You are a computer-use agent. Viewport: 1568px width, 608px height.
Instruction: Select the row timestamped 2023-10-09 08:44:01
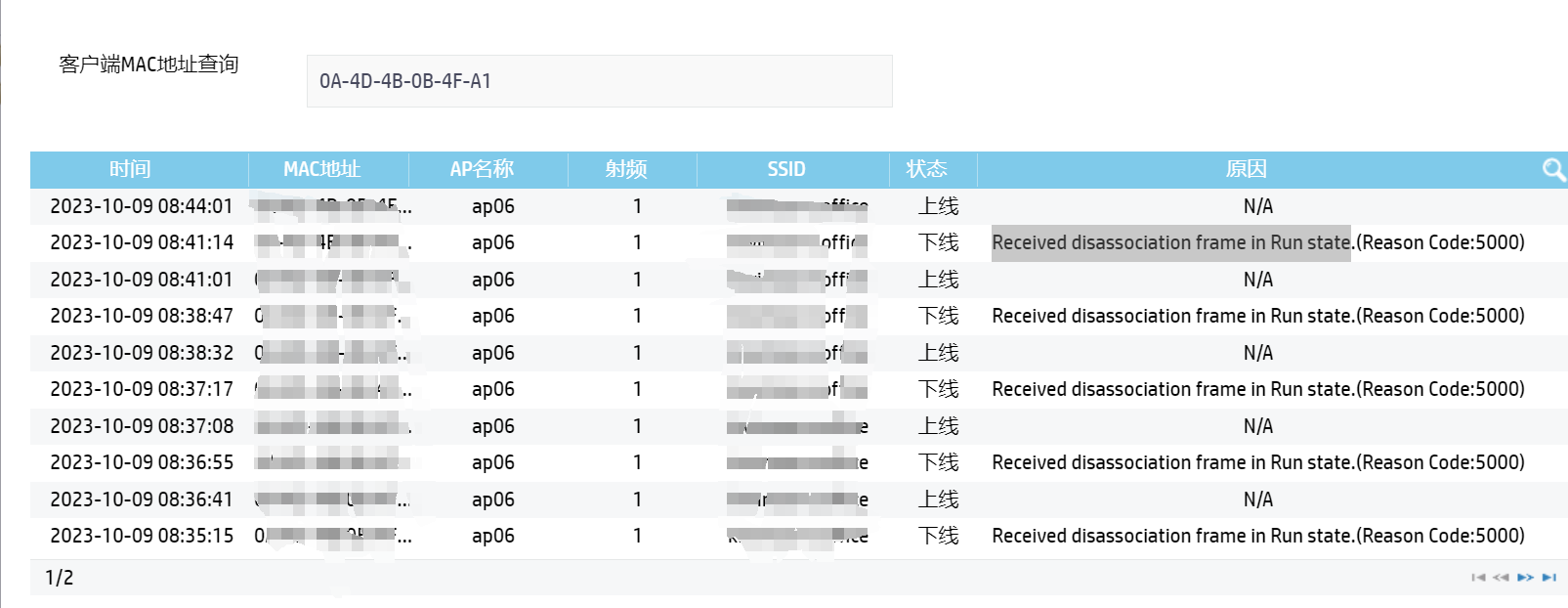coord(142,206)
